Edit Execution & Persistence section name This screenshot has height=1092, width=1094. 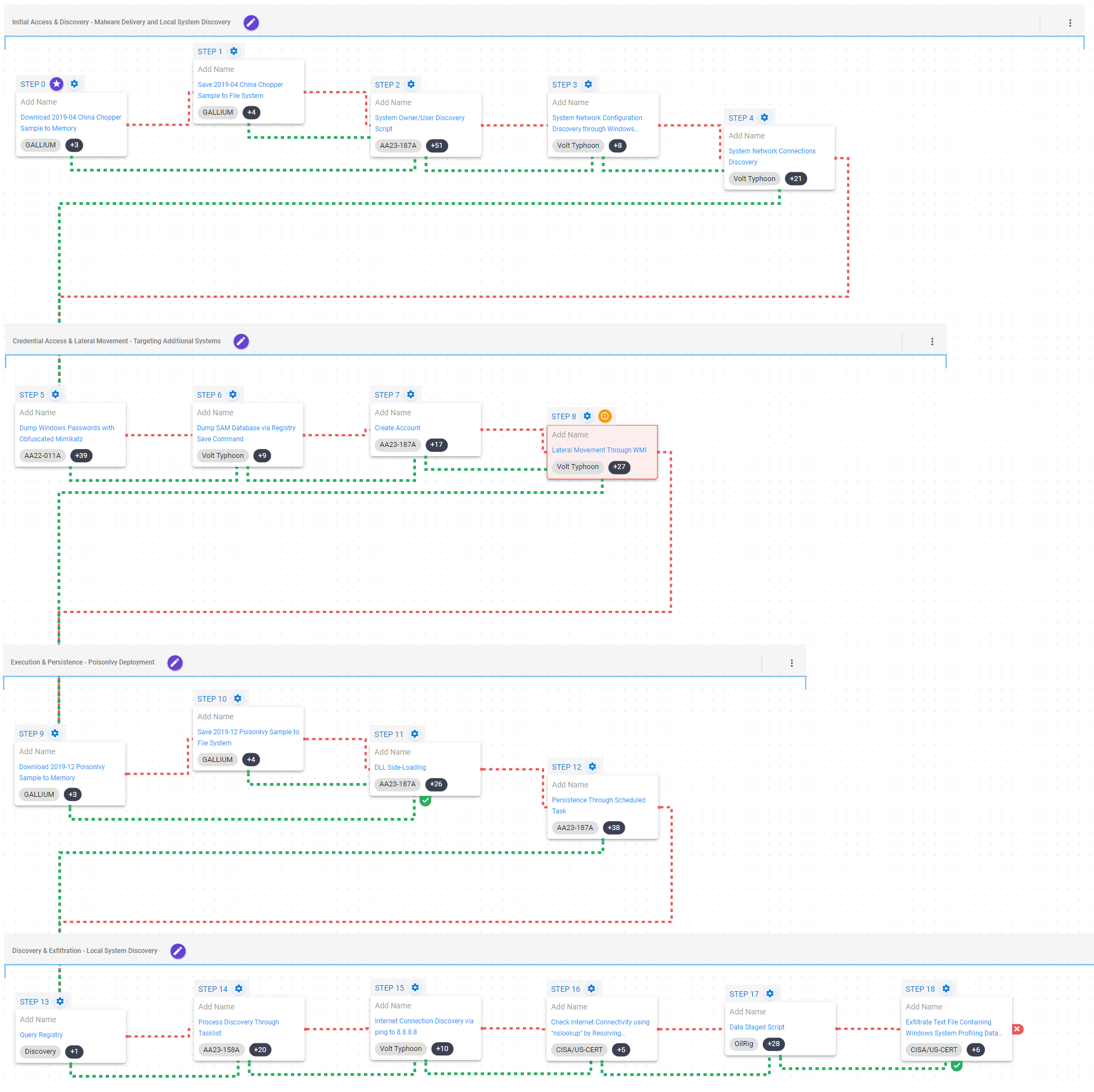[175, 662]
